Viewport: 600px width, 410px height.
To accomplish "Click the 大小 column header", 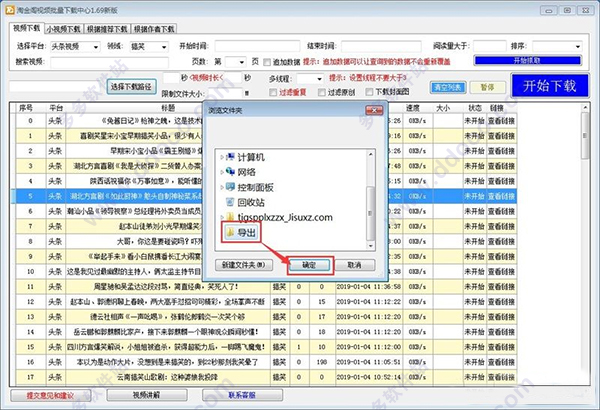I will 443,108.
